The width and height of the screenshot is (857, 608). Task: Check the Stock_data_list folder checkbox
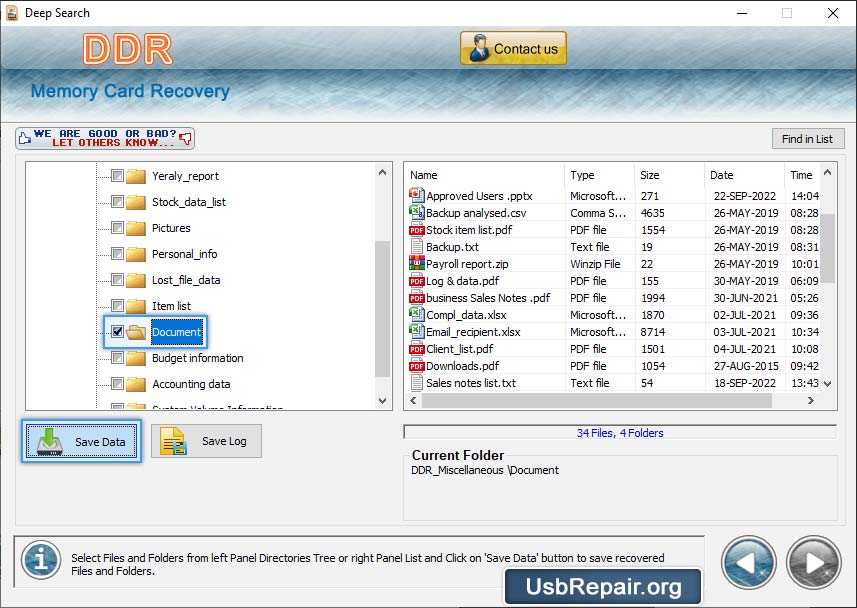coord(117,202)
